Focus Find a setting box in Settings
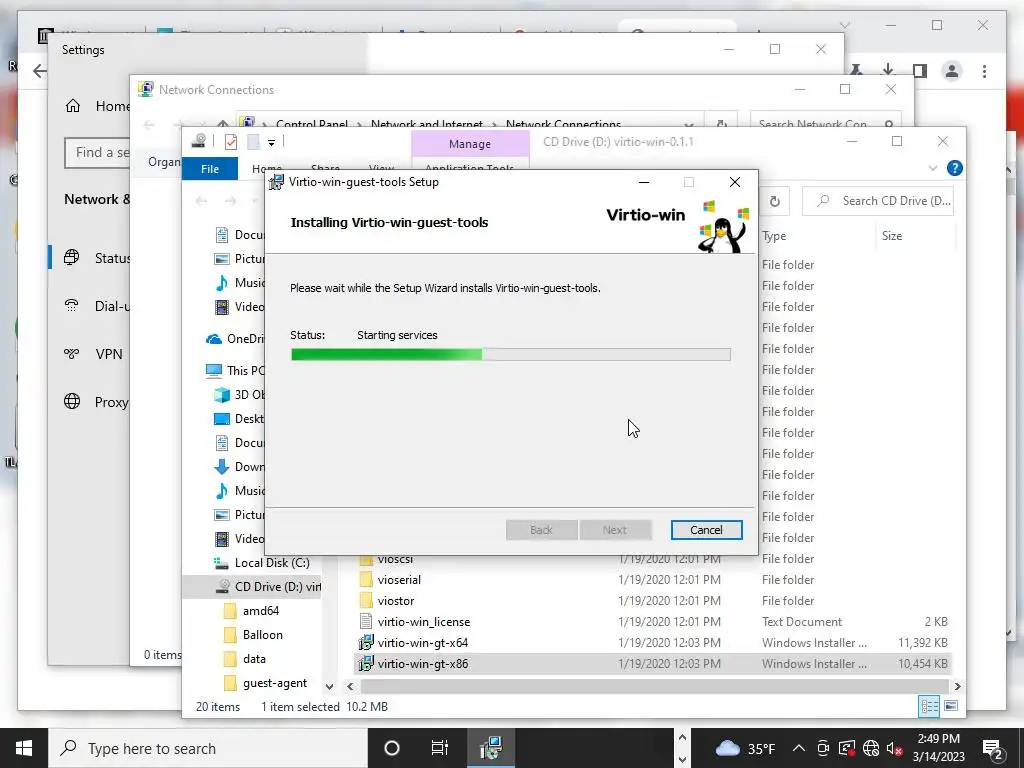The width and height of the screenshot is (1024, 768). 97,152
